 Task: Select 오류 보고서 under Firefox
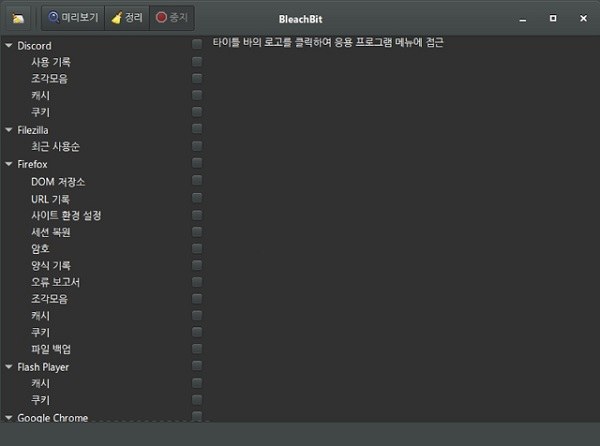(x=55, y=282)
